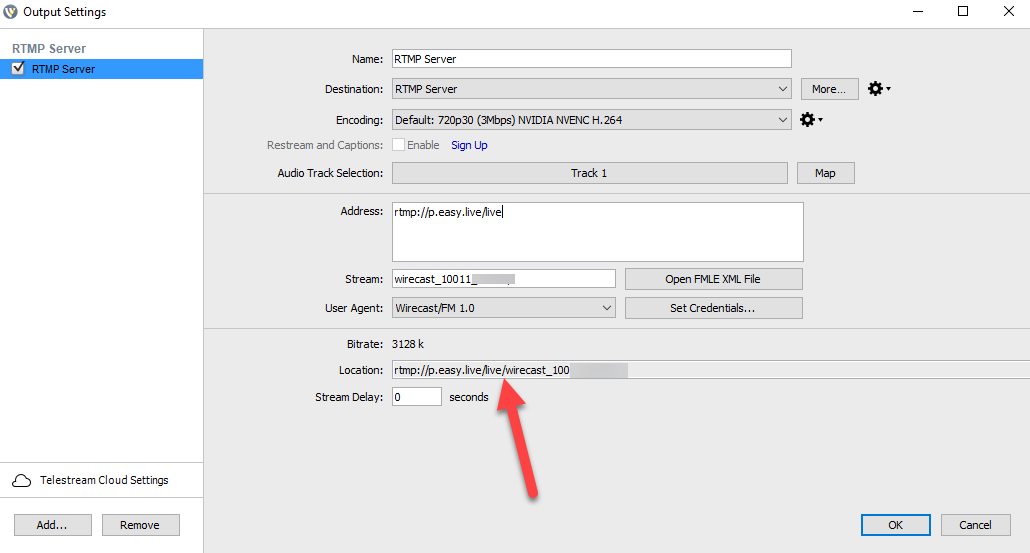The height and width of the screenshot is (553, 1030).
Task: Close the Output Settings window
Action: tap(1008, 11)
